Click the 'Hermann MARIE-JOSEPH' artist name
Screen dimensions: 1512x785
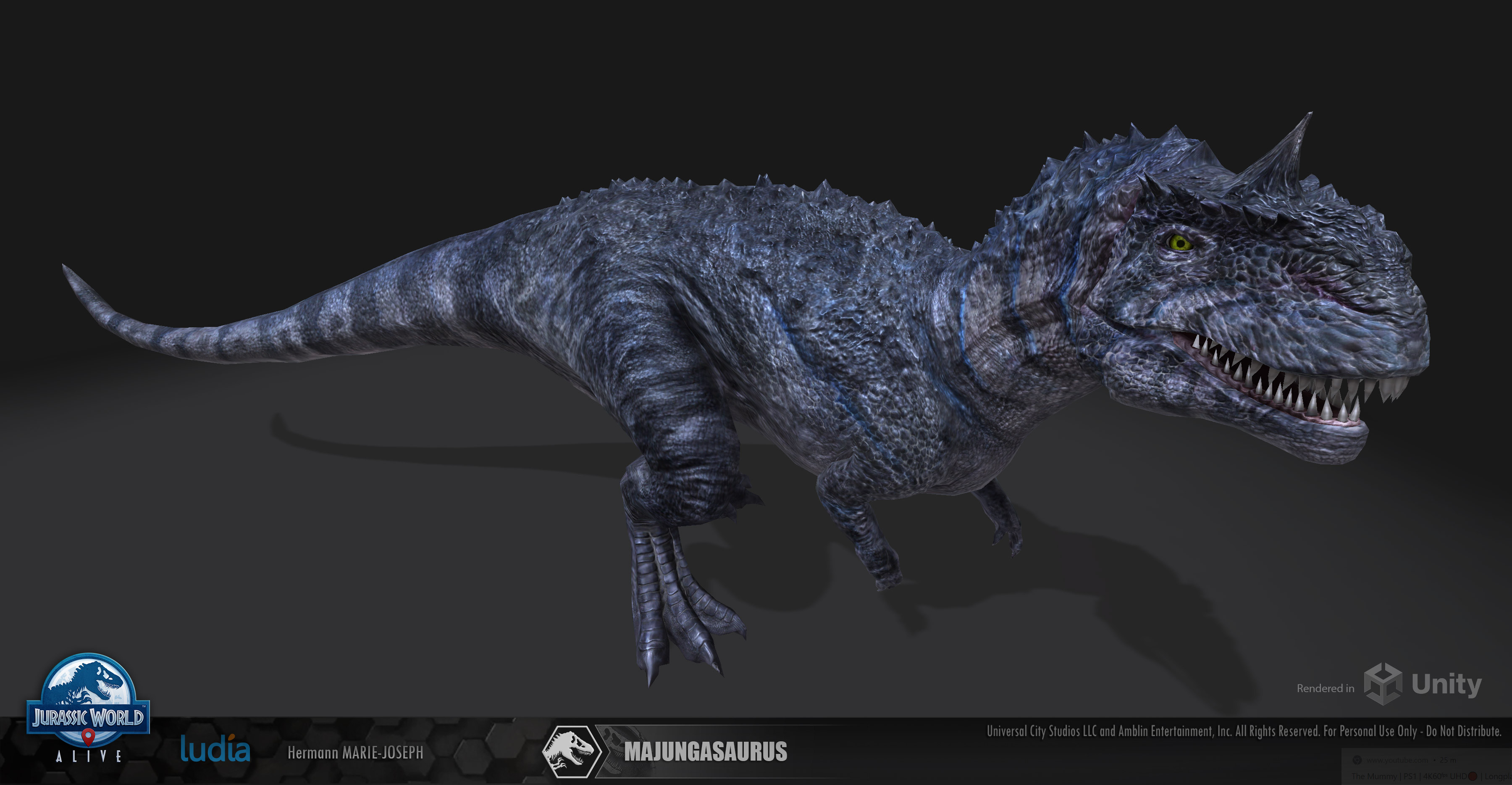[355, 753]
